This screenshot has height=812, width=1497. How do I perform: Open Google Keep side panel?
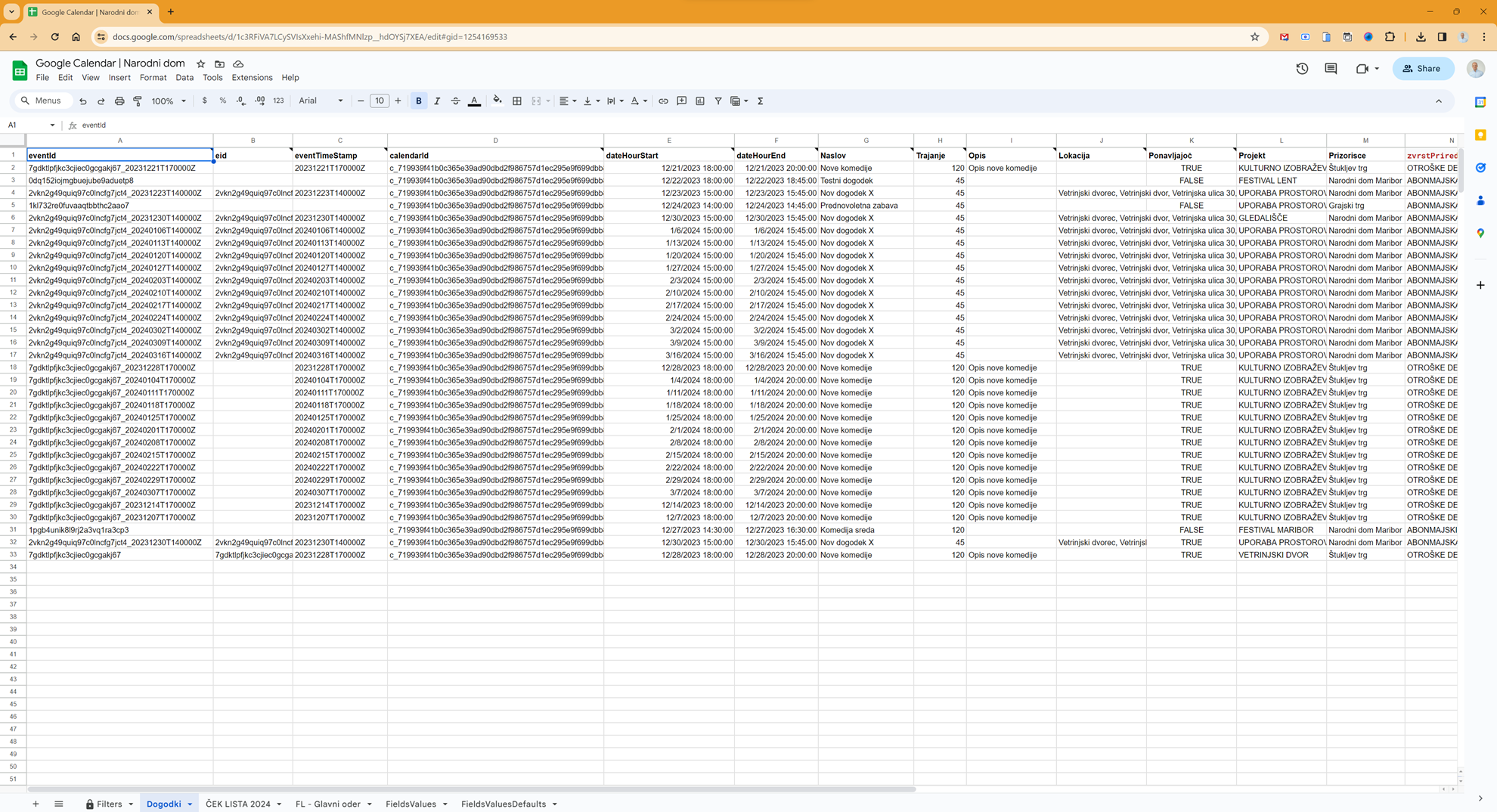click(x=1480, y=135)
